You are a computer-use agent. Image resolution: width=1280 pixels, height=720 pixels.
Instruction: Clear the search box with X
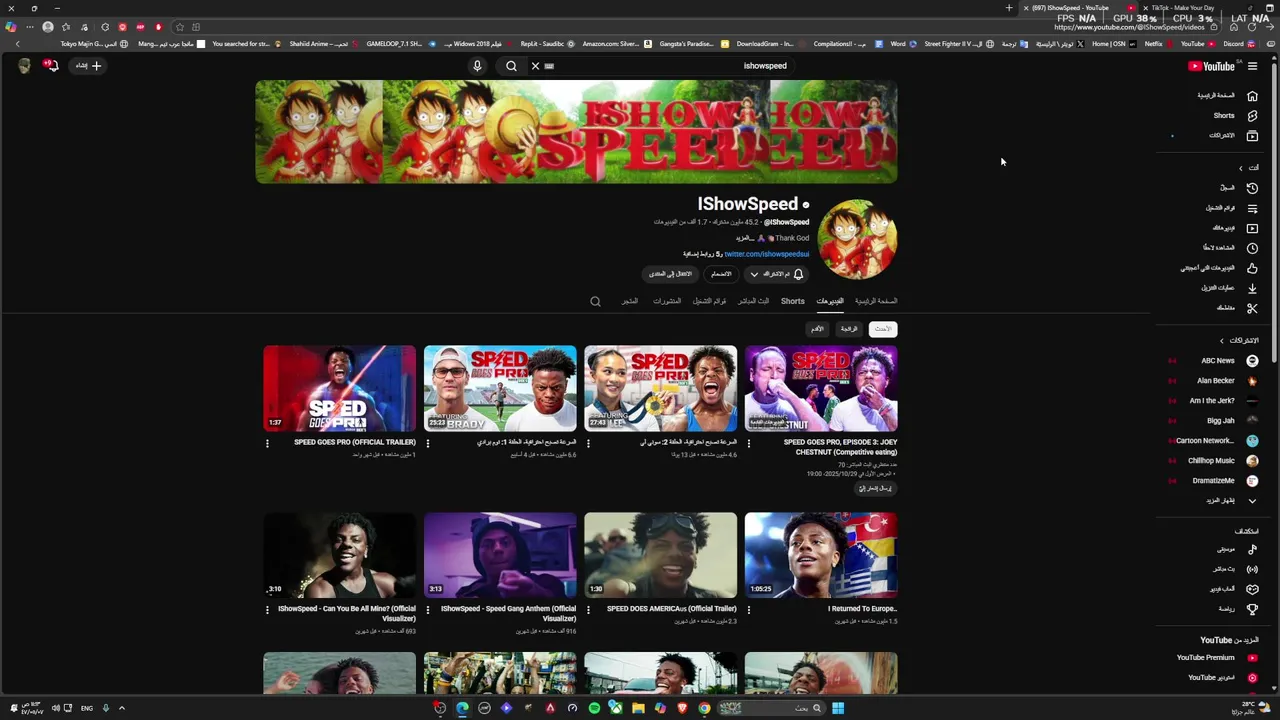click(535, 66)
